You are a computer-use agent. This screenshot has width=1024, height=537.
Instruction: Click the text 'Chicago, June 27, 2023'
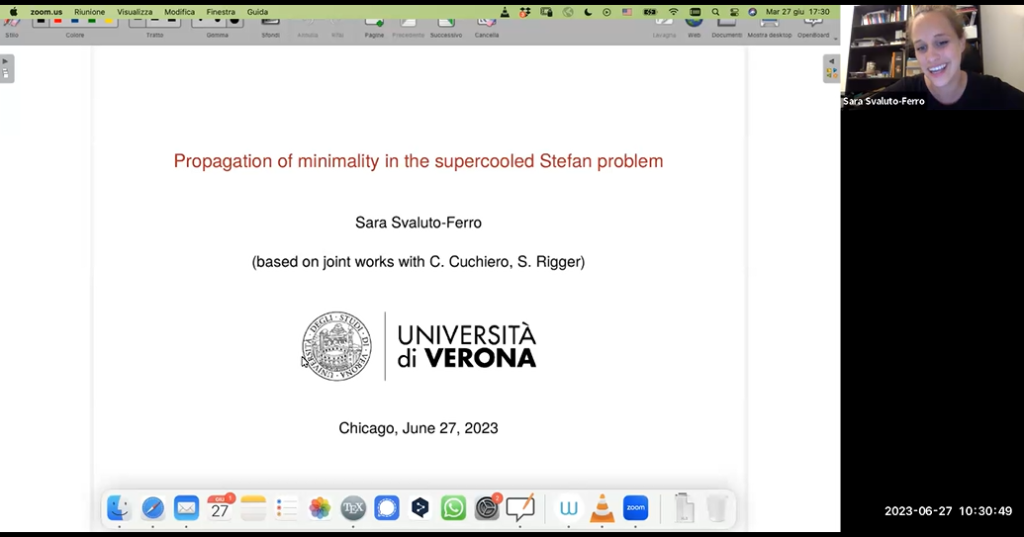418,428
